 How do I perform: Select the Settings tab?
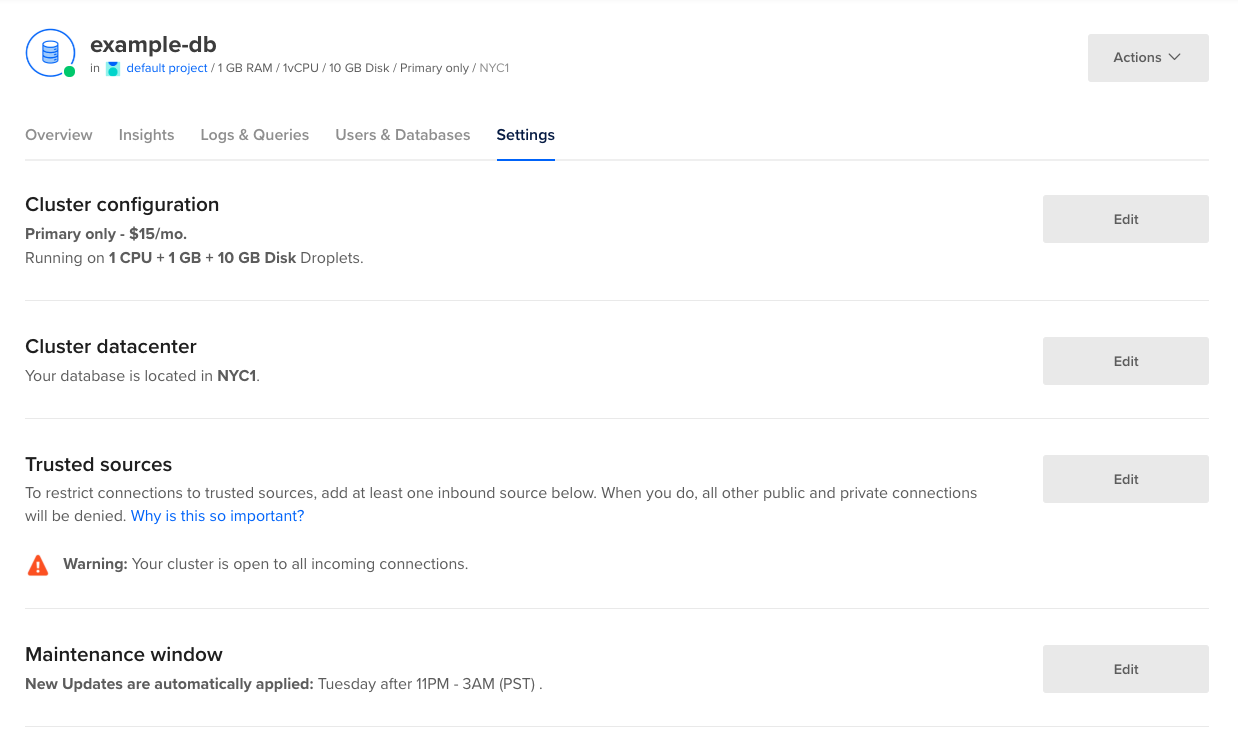(526, 135)
